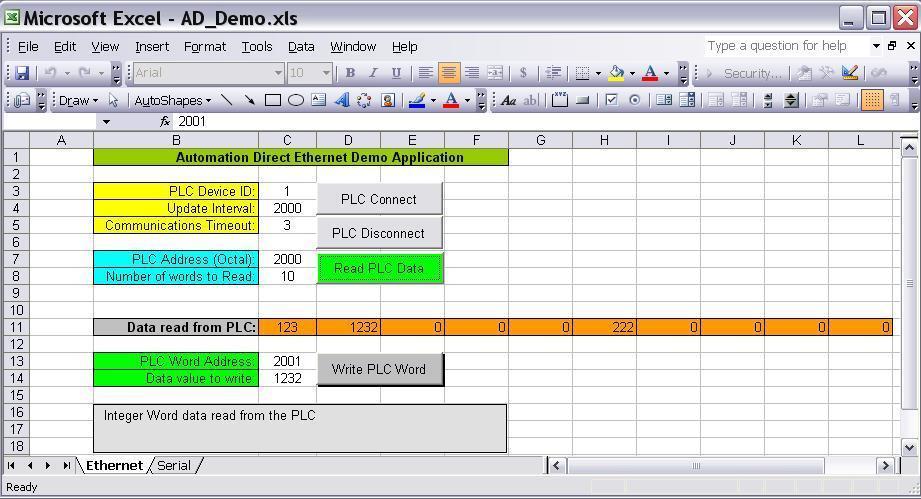Align text left

(425, 73)
